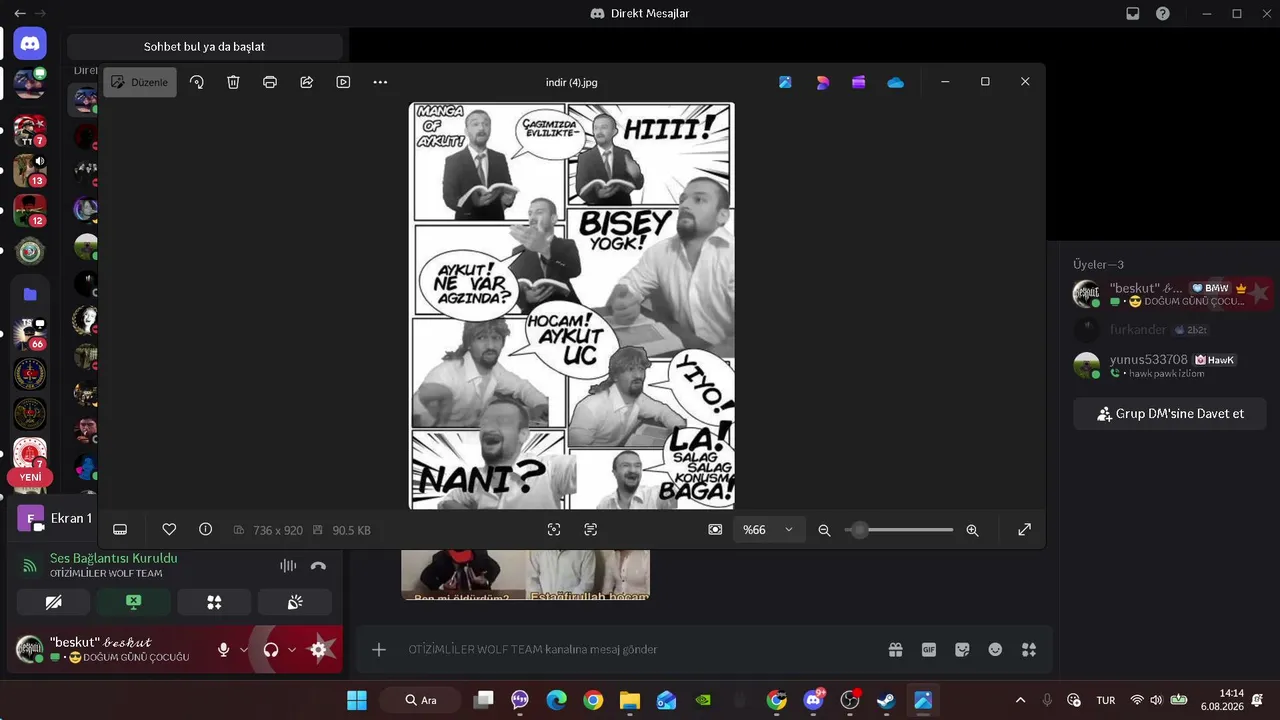Viewport: 1280px width, 720px height.
Task: Extract text from image icon
Action: click(591, 530)
